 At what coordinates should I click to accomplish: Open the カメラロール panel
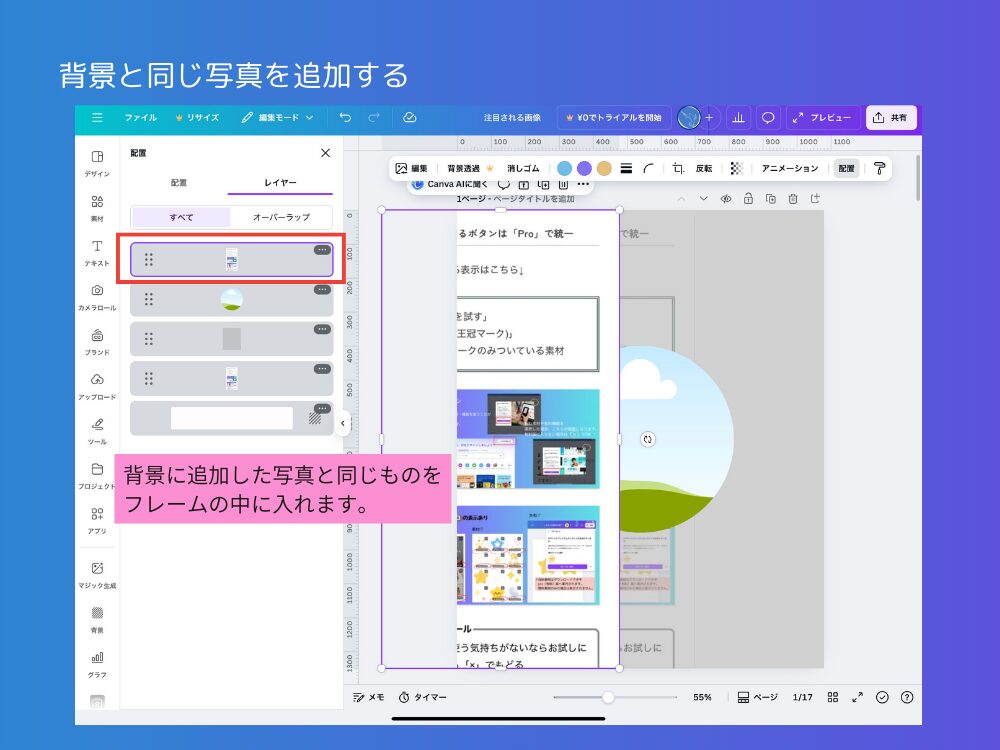[x=96, y=296]
